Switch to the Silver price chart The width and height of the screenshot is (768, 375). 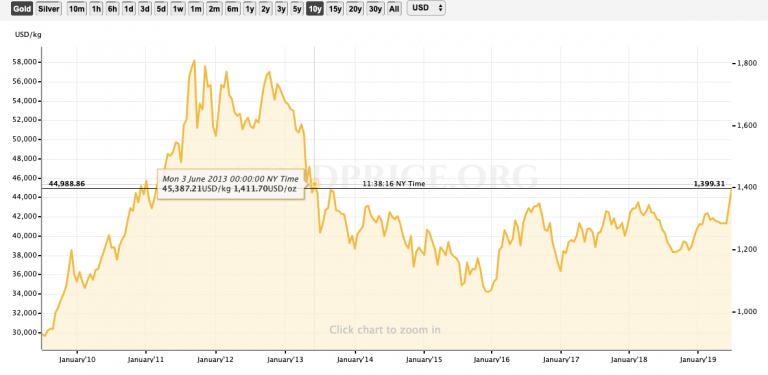click(48, 9)
